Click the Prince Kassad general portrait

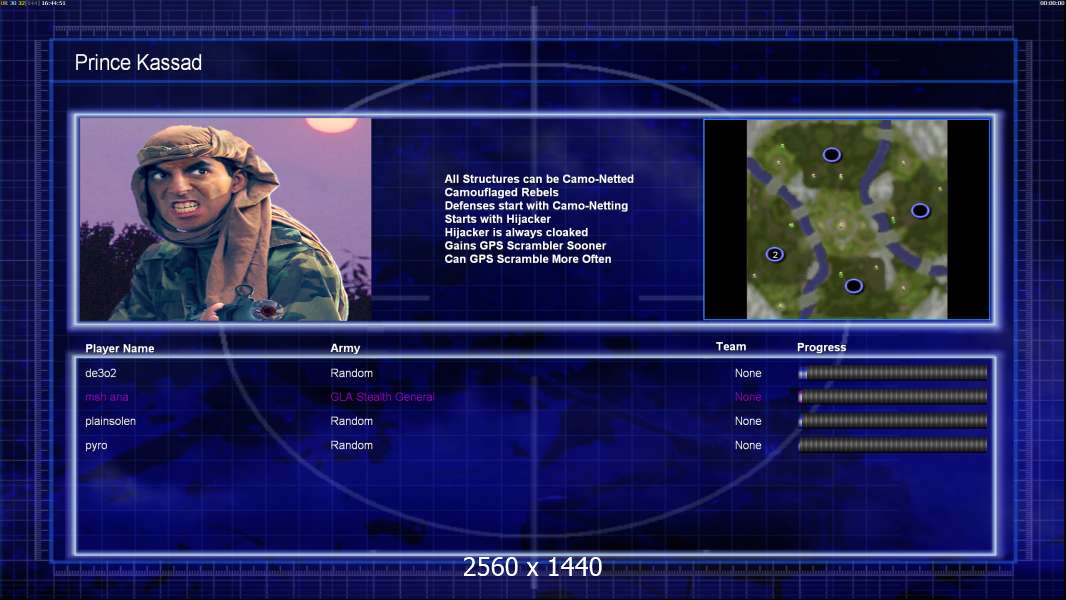[226, 219]
